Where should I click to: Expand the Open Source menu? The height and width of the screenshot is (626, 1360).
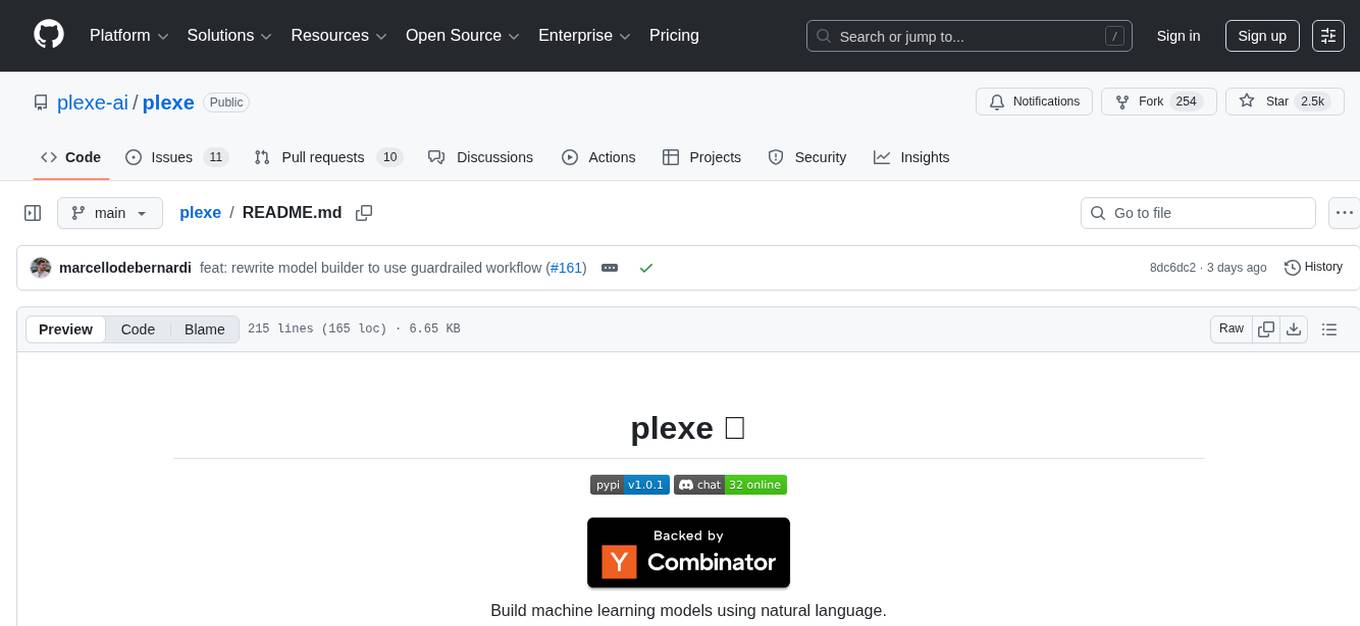tap(461, 35)
